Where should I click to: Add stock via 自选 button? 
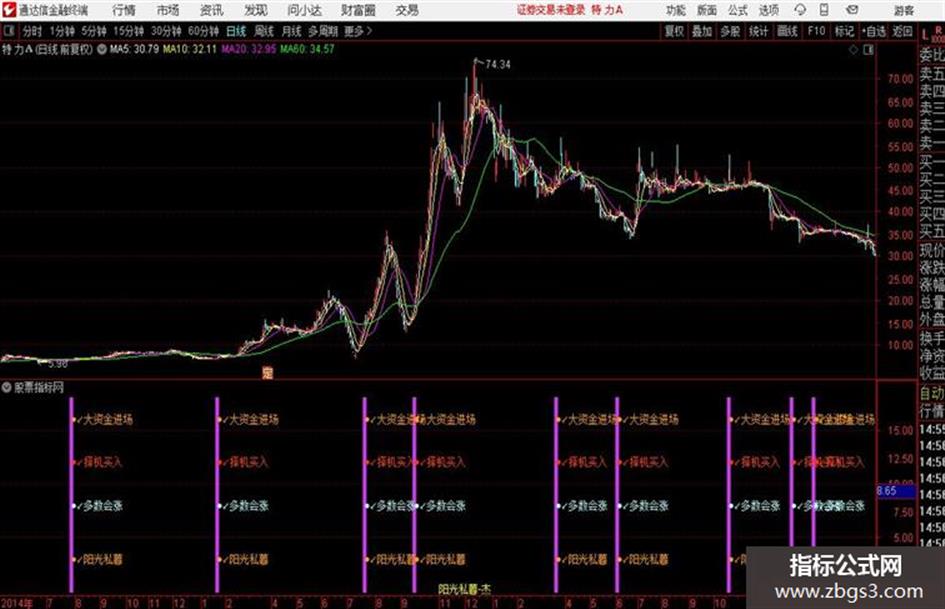click(874, 31)
